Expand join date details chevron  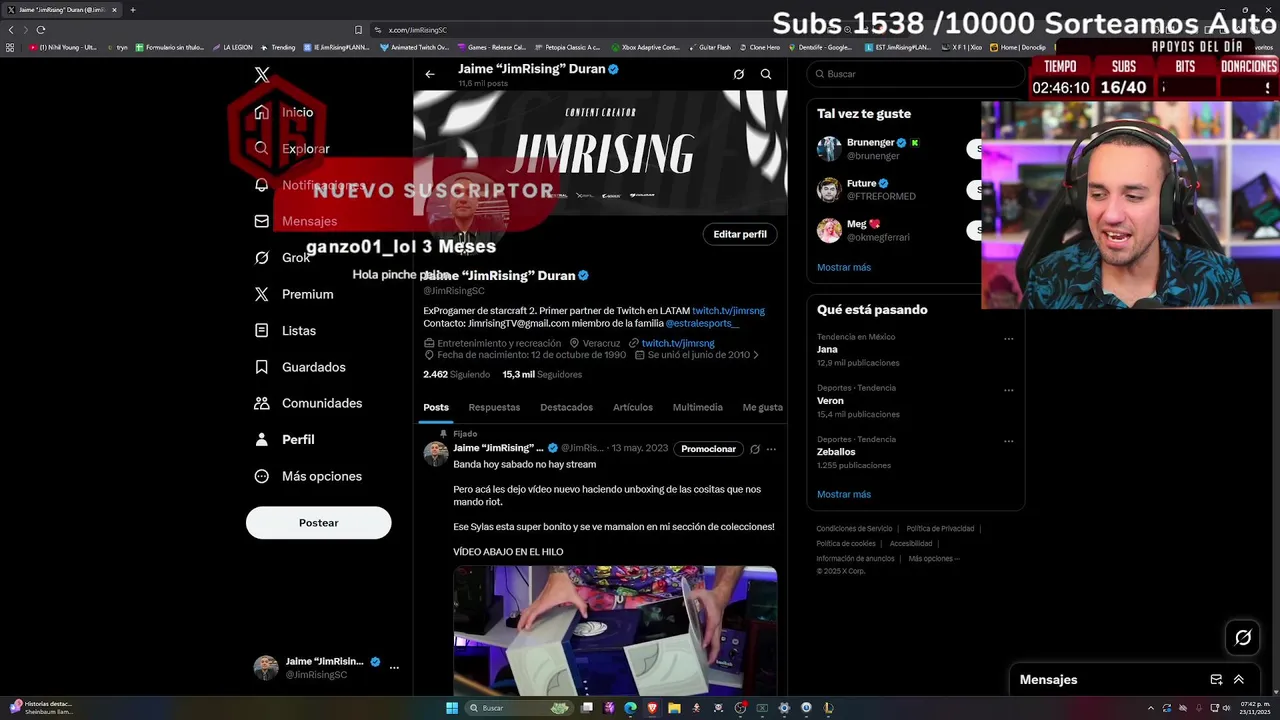pyautogui.click(x=756, y=355)
